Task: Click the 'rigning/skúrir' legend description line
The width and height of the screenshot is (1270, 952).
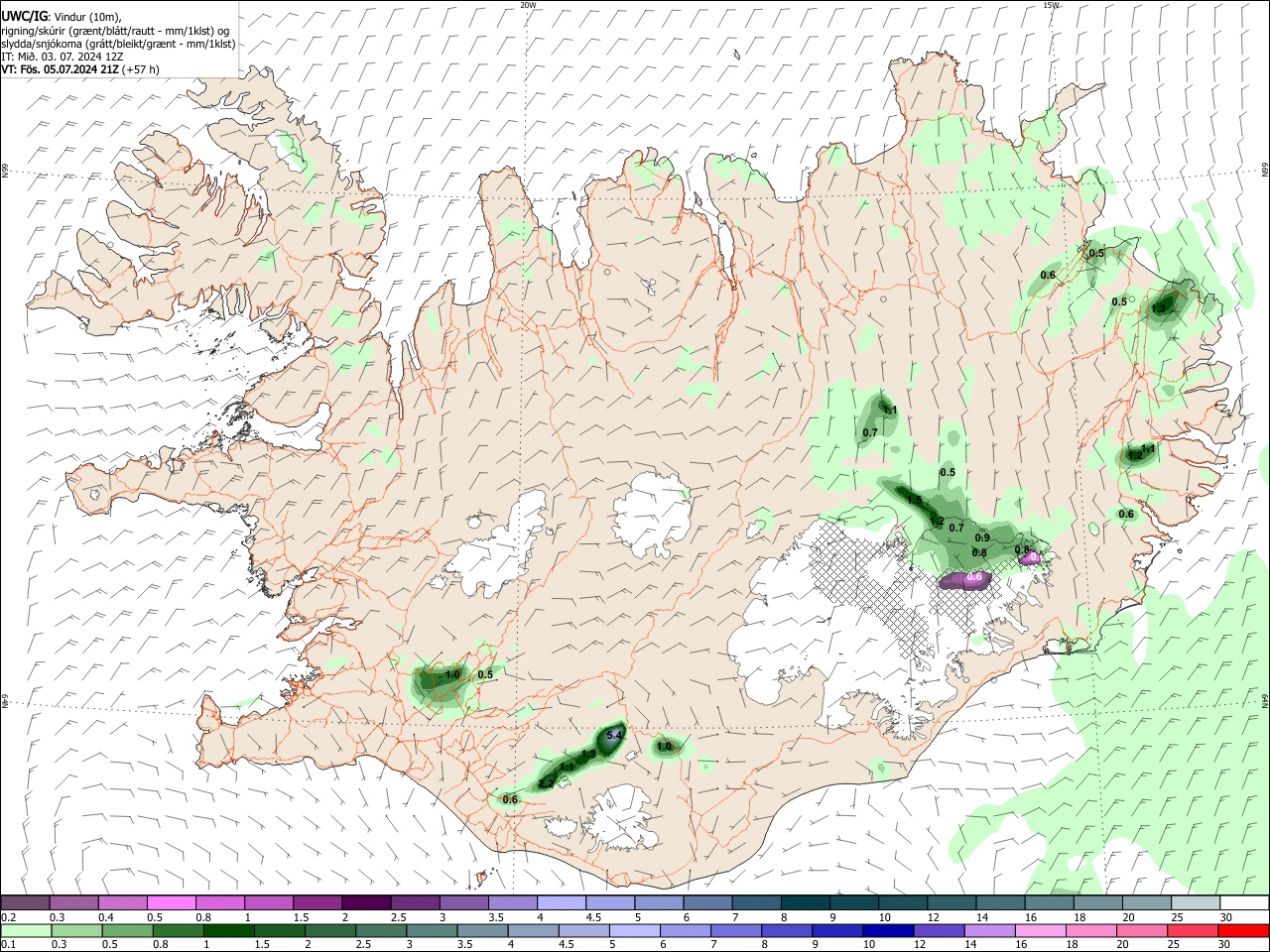Action: coord(115,31)
